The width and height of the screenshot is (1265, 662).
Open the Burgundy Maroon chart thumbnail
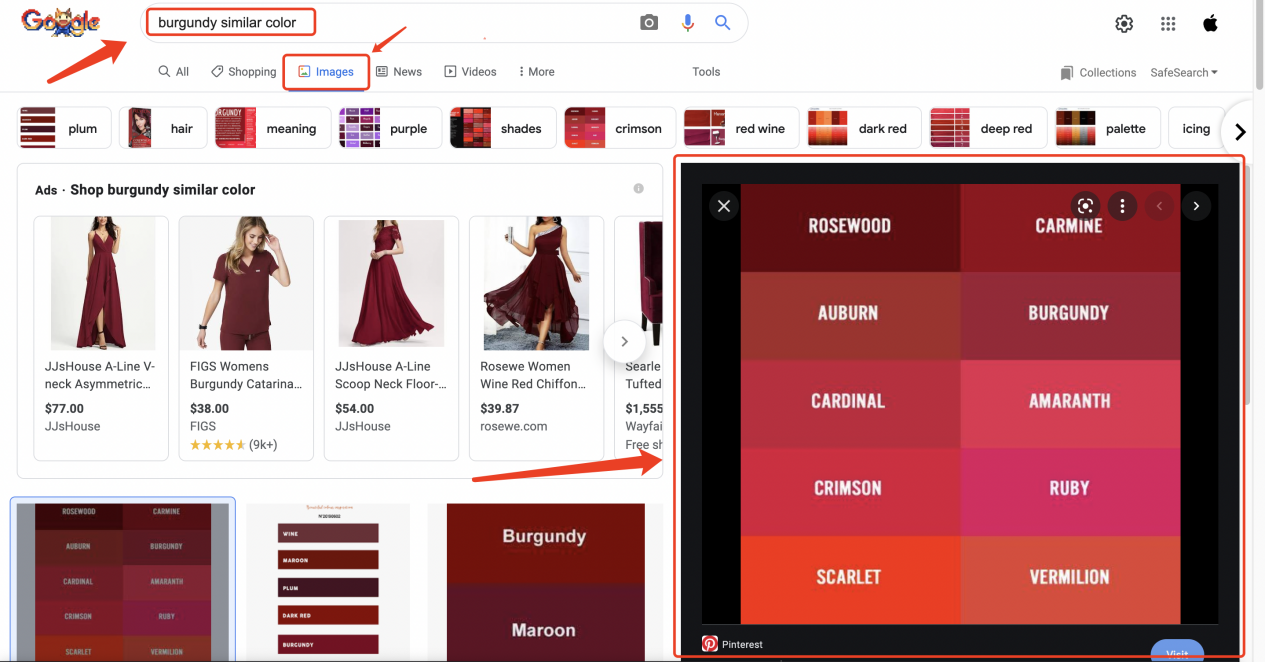(545, 582)
